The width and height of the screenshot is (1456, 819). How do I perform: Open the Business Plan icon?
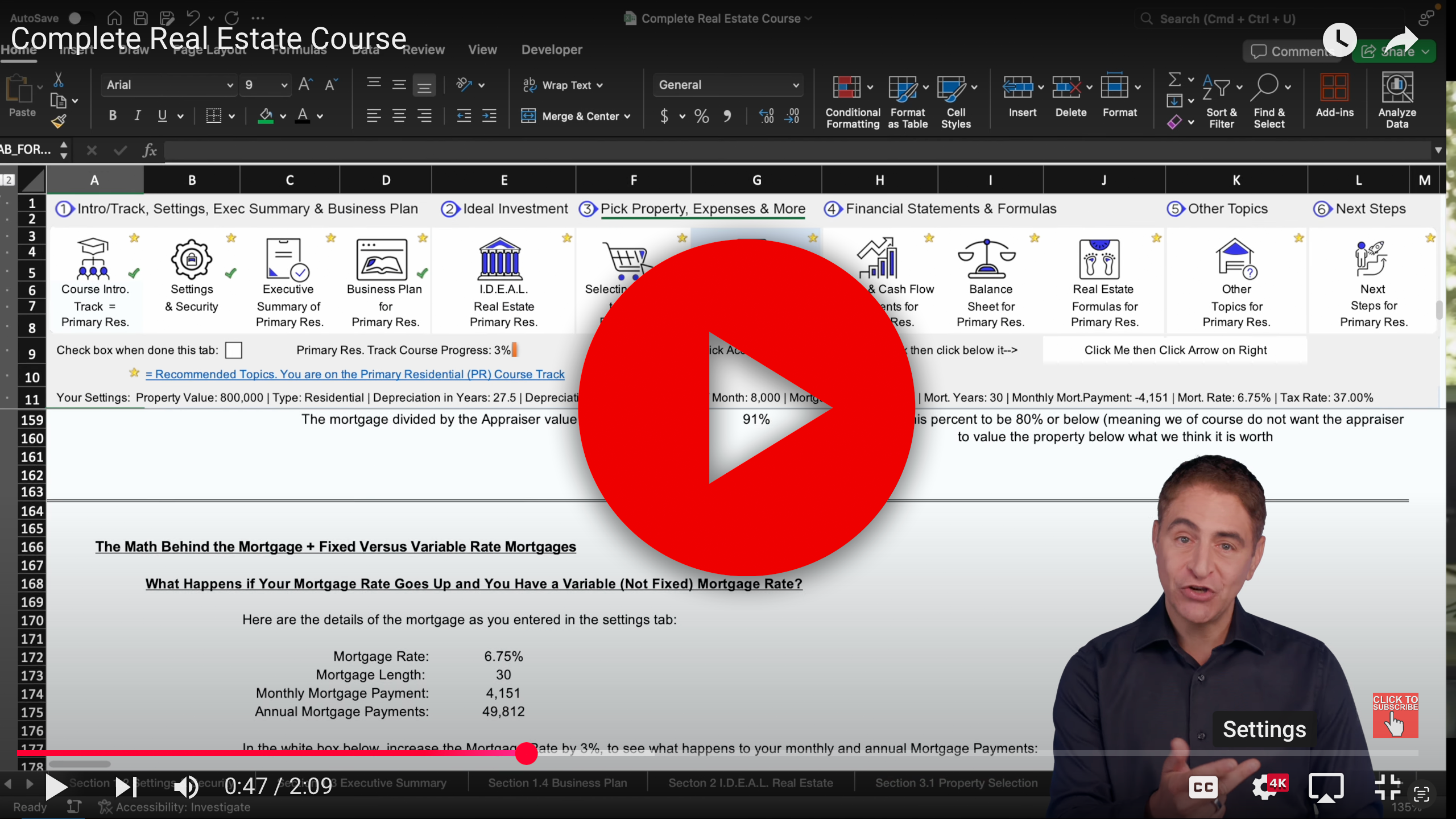(x=382, y=259)
